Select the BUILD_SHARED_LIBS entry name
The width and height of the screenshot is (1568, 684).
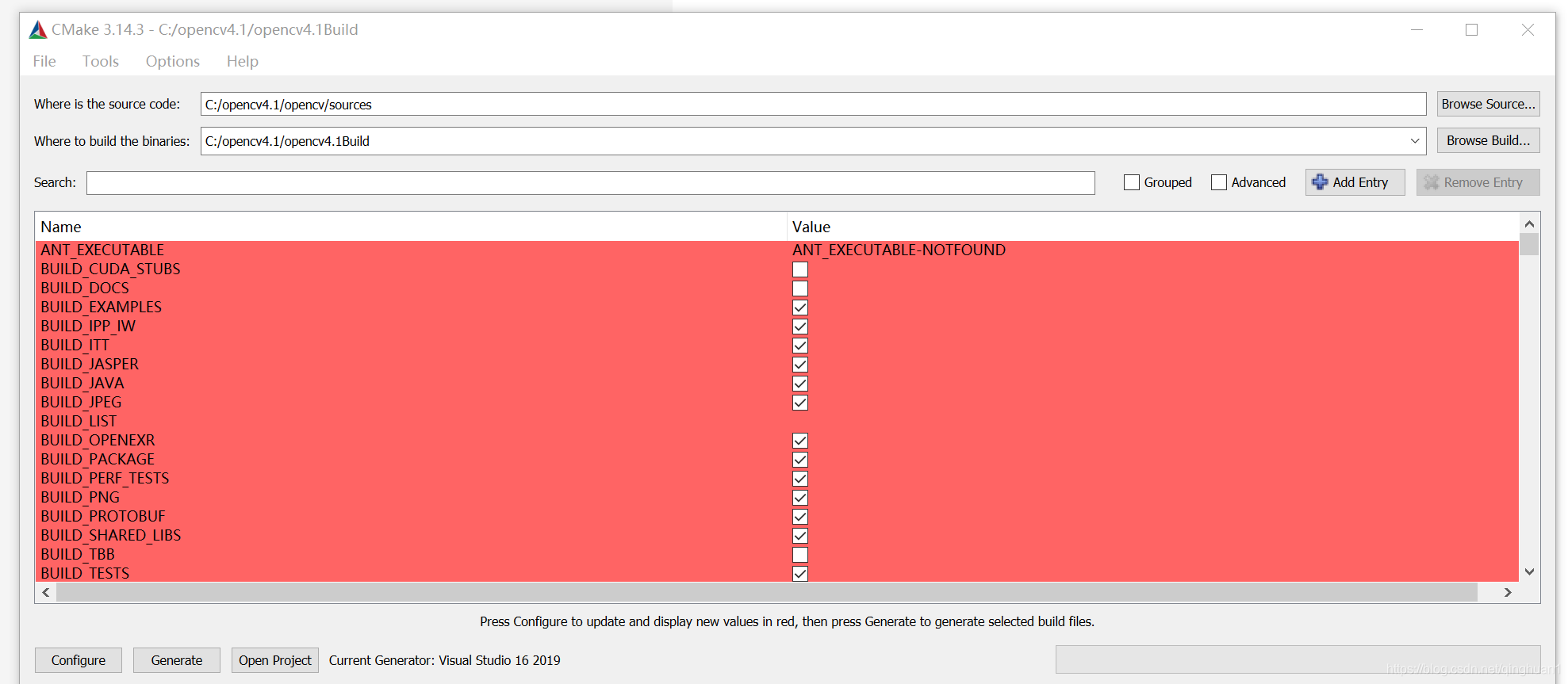111,536
